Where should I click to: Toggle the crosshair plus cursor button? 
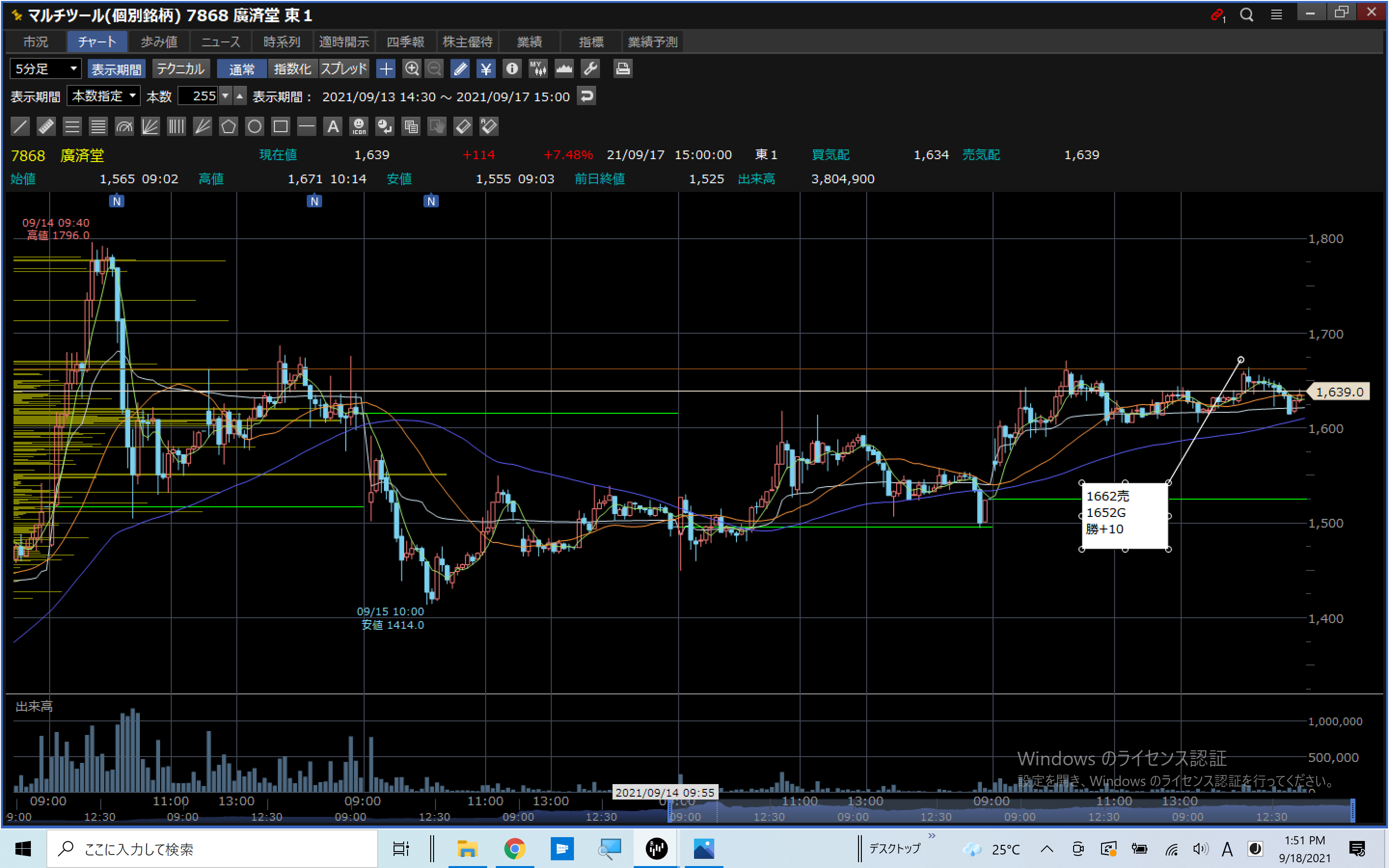pos(386,69)
